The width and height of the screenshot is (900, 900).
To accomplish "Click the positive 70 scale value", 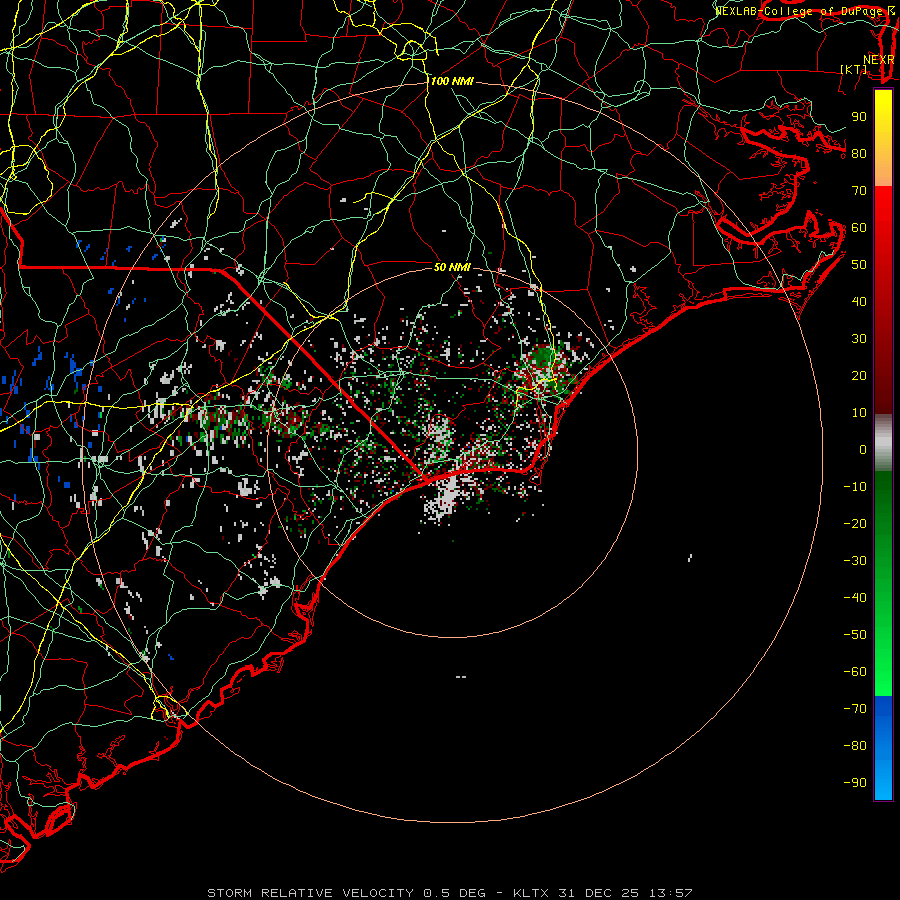I will click(859, 191).
